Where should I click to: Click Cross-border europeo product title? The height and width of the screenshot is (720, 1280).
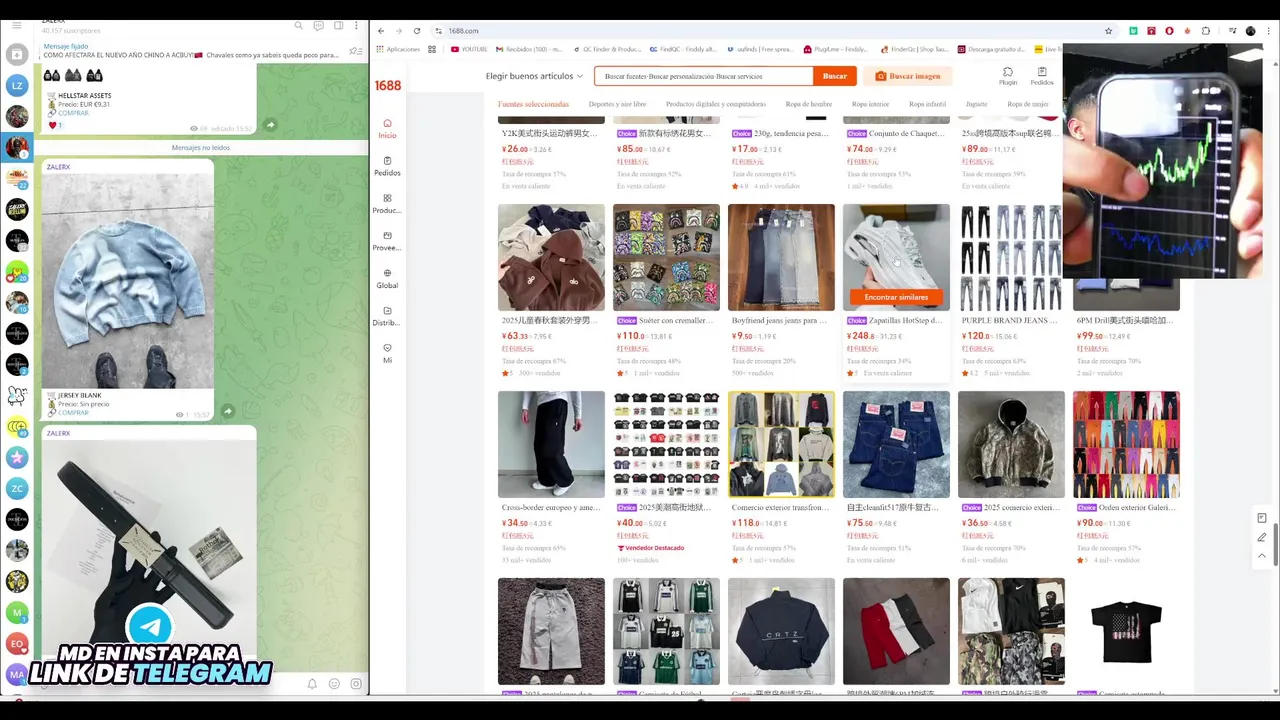pos(551,508)
